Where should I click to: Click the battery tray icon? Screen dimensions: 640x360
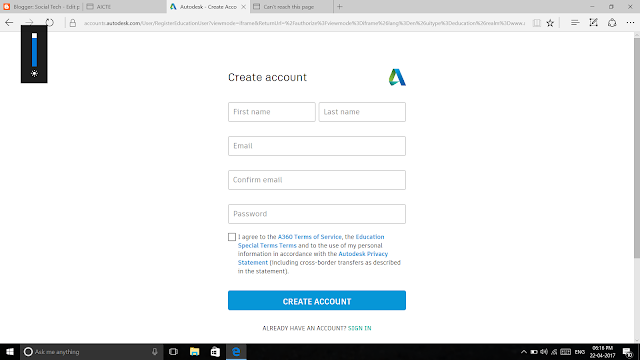534,352
